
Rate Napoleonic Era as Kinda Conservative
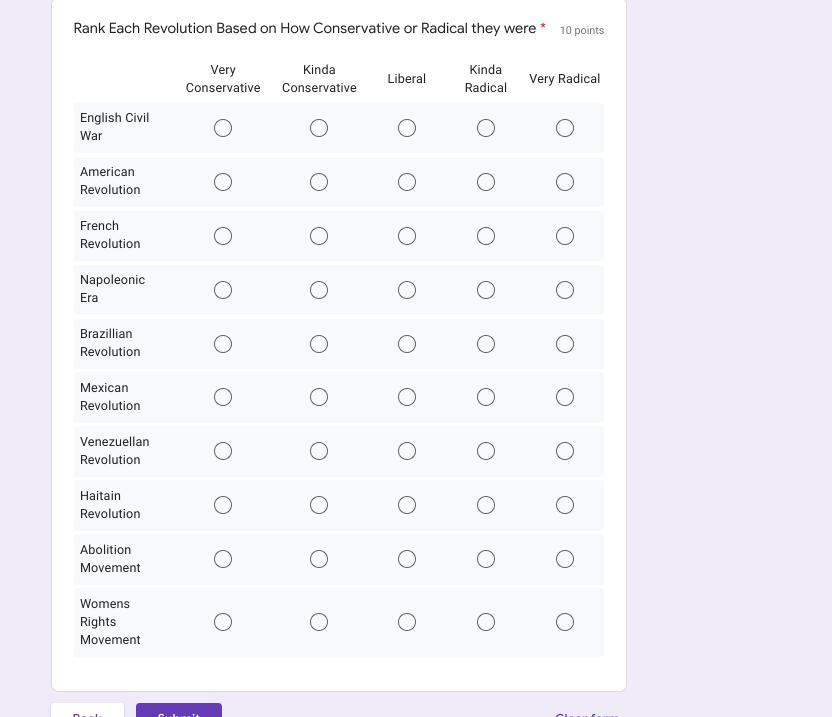click(319, 290)
